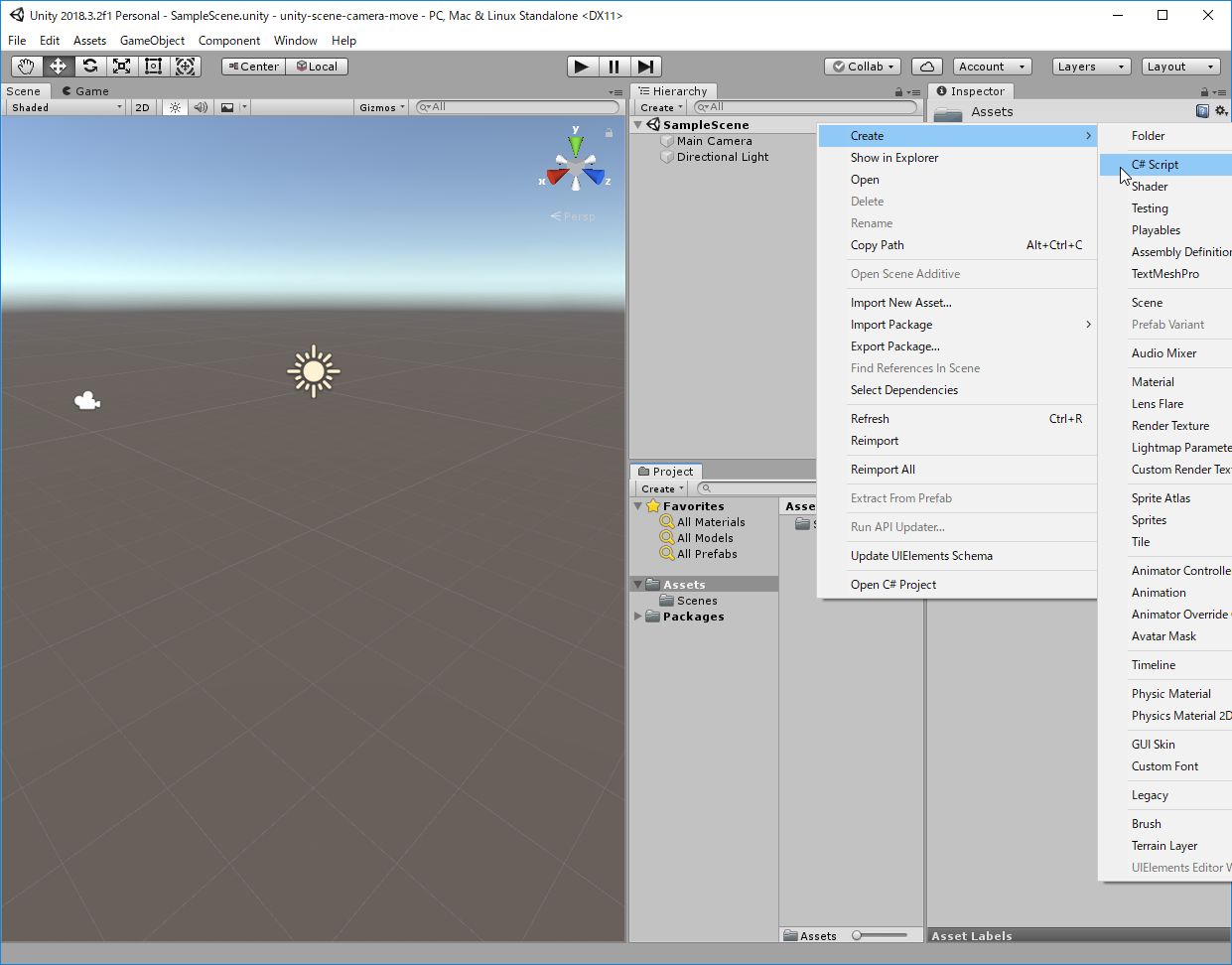The width and height of the screenshot is (1232, 965).
Task: Choose Material in Create submenu
Action: click(x=1165, y=382)
